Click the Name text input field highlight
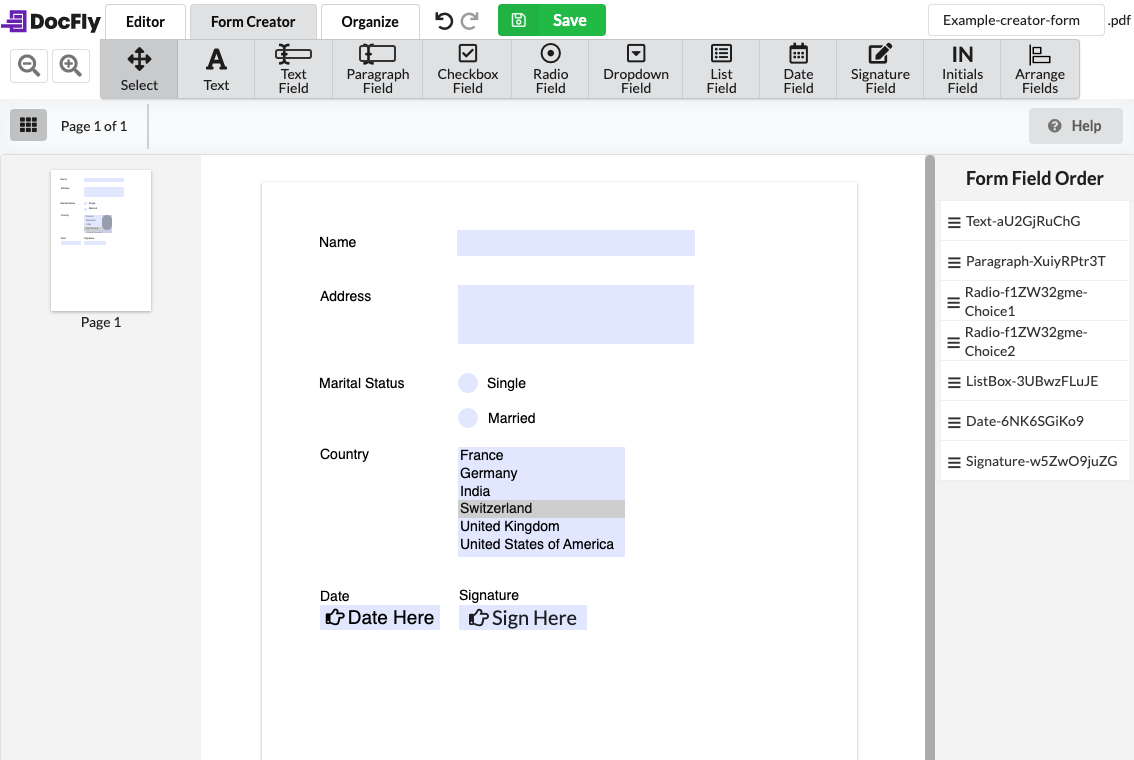The height and width of the screenshot is (760, 1134). pyautogui.click(x=575, y=242)
